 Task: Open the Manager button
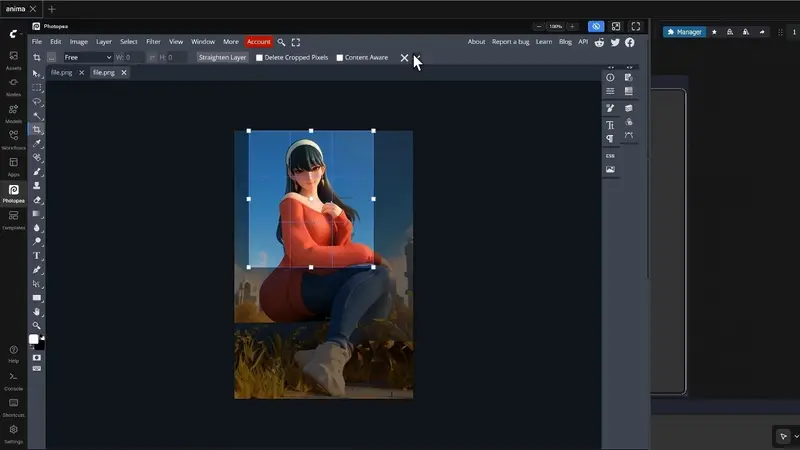click(x=685, y=32)
